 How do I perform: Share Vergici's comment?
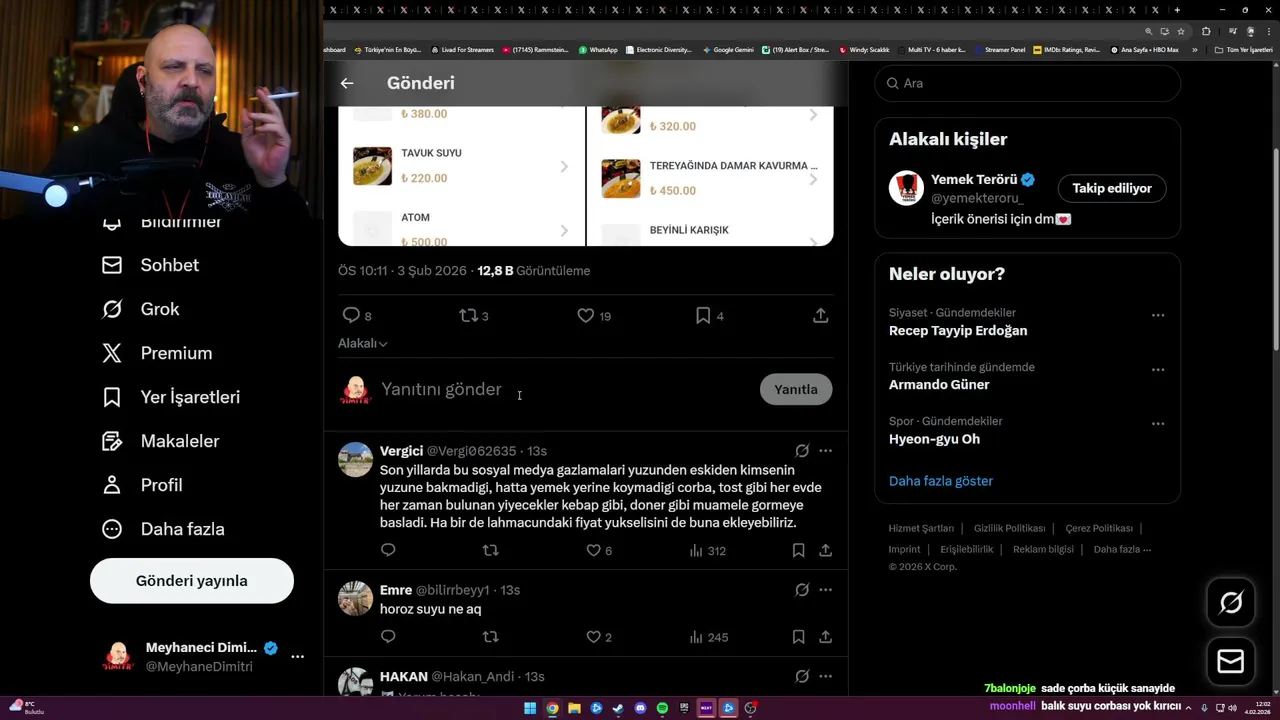[x=825, y=550]
